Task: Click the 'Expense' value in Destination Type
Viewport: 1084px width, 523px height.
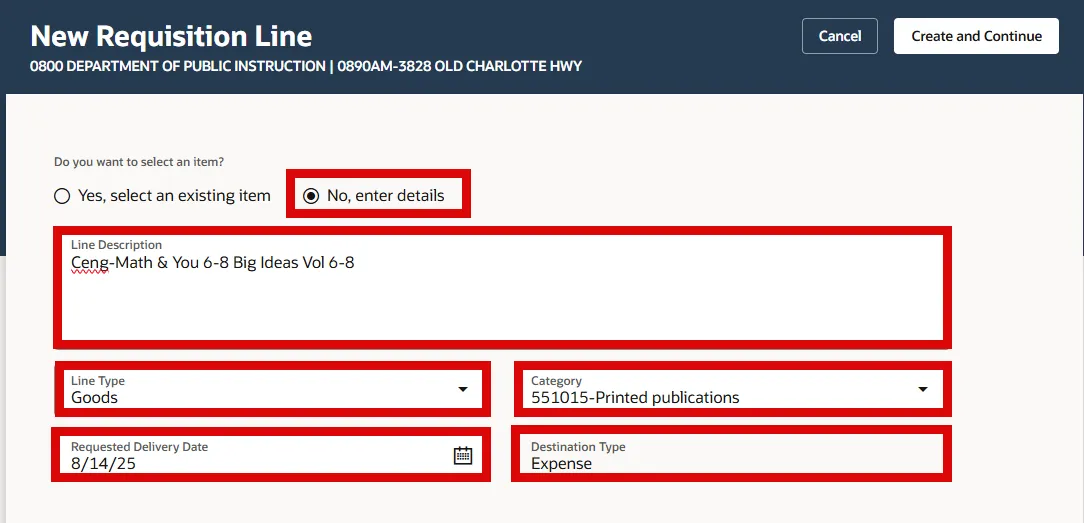Action: click(x=561, y=464)
